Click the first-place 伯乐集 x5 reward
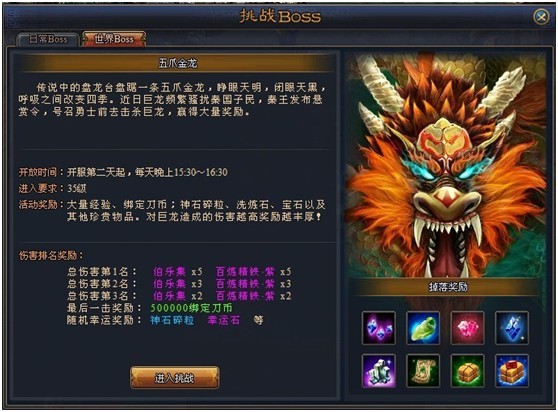 pos(178,272)
